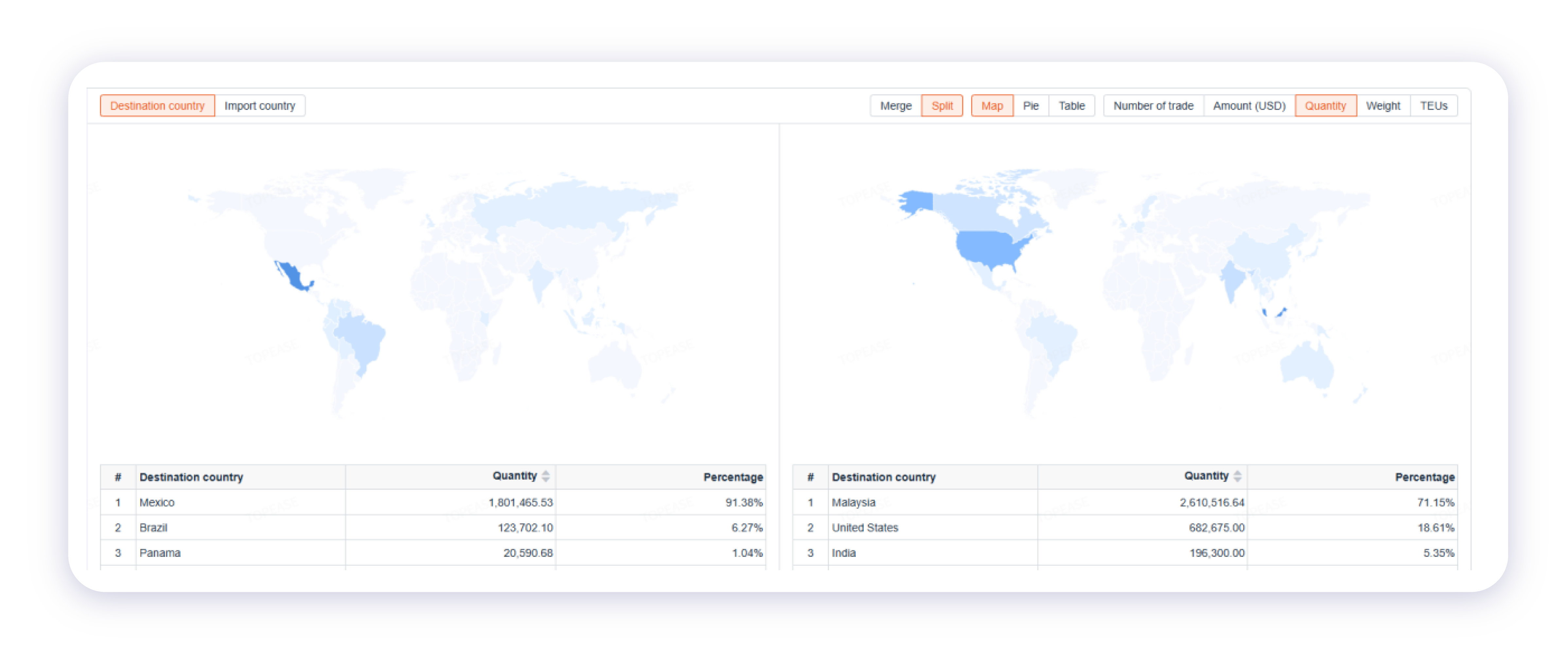The height and width of the screenshot is (654, 1568).
Task: Select Amount (USD) metric
Action: click(1249, 106)
